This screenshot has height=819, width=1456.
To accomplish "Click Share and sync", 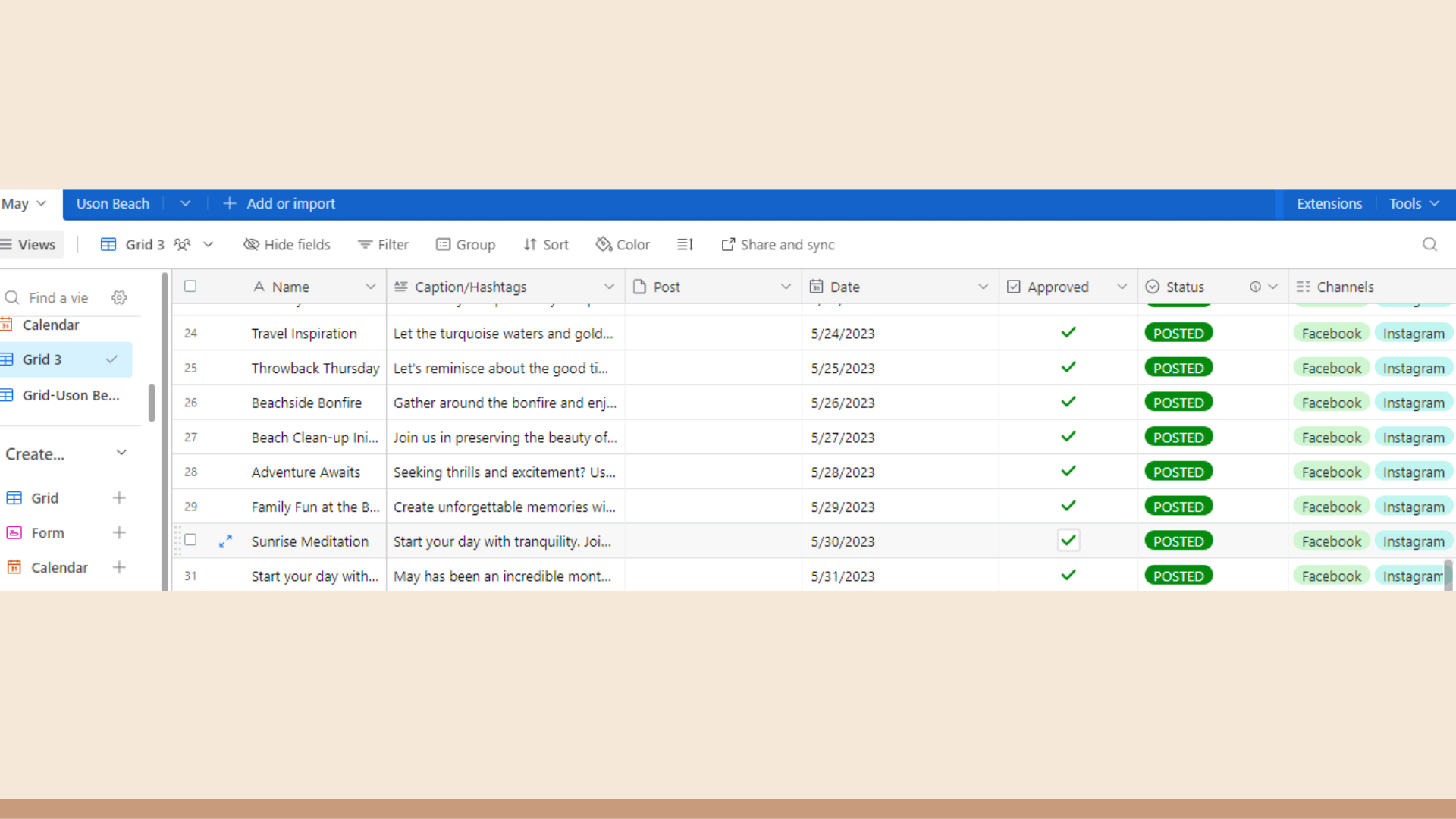I will click(777, 244).
